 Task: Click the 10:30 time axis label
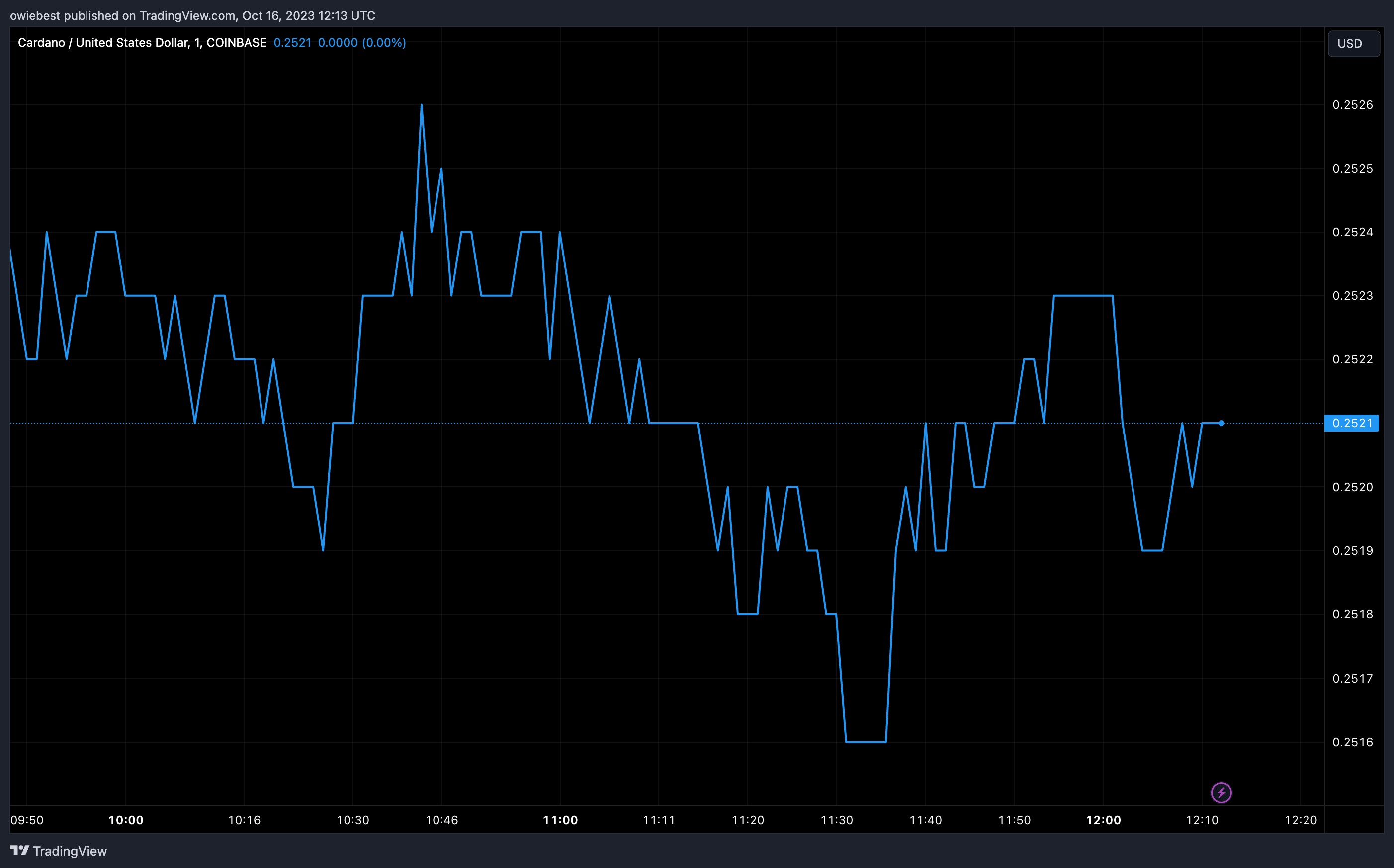pyautogui.click(x=353, y=820)
